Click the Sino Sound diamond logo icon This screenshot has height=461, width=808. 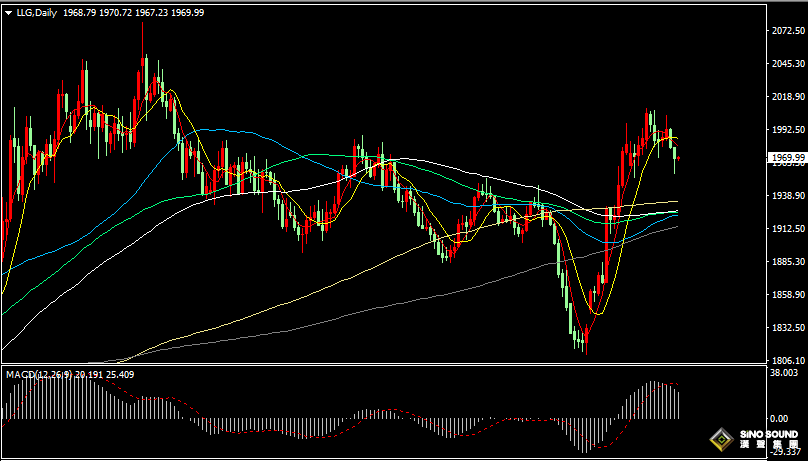pos(719,438)
